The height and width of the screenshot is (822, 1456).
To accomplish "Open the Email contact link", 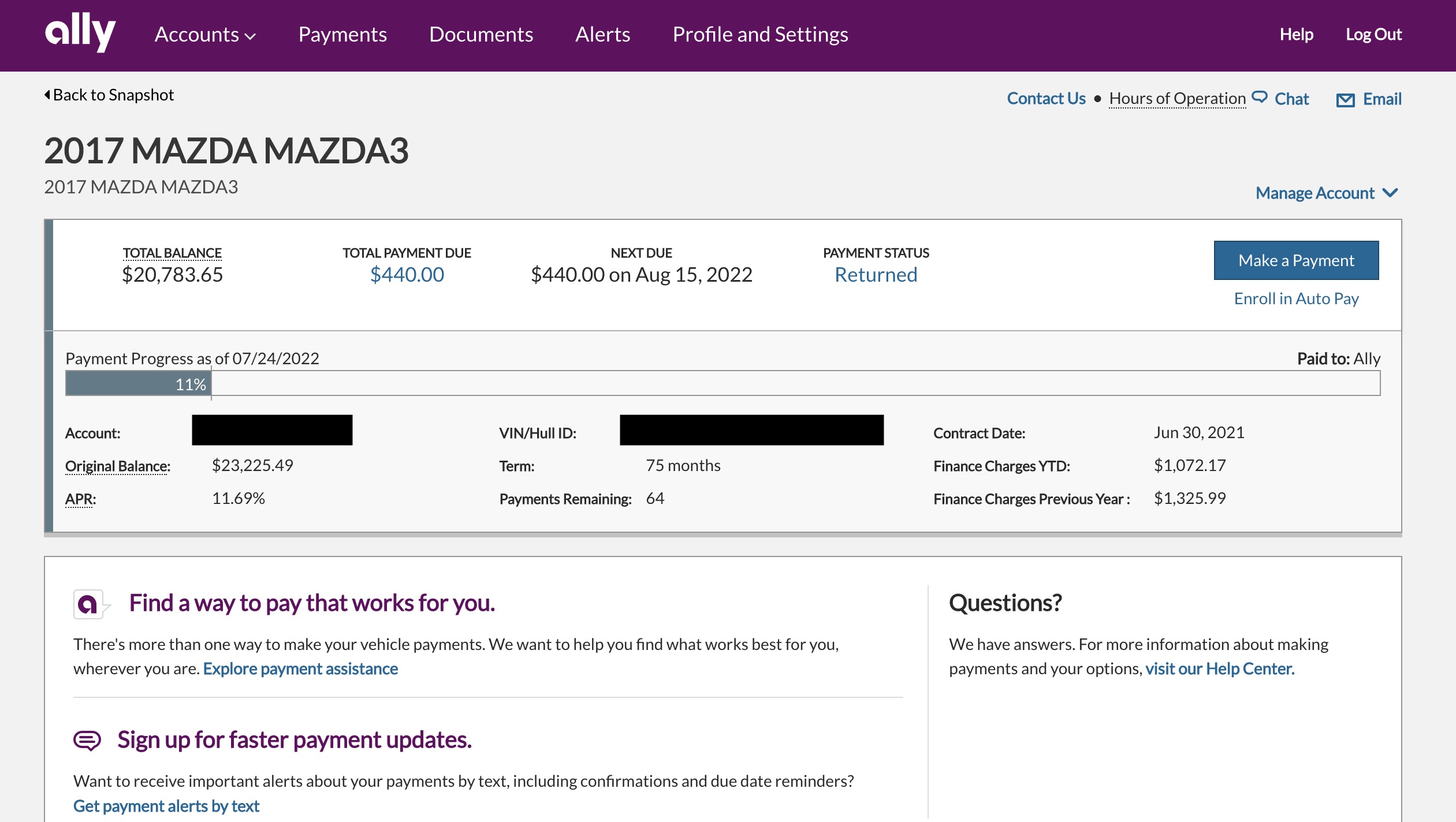I will pos(1382,99).
